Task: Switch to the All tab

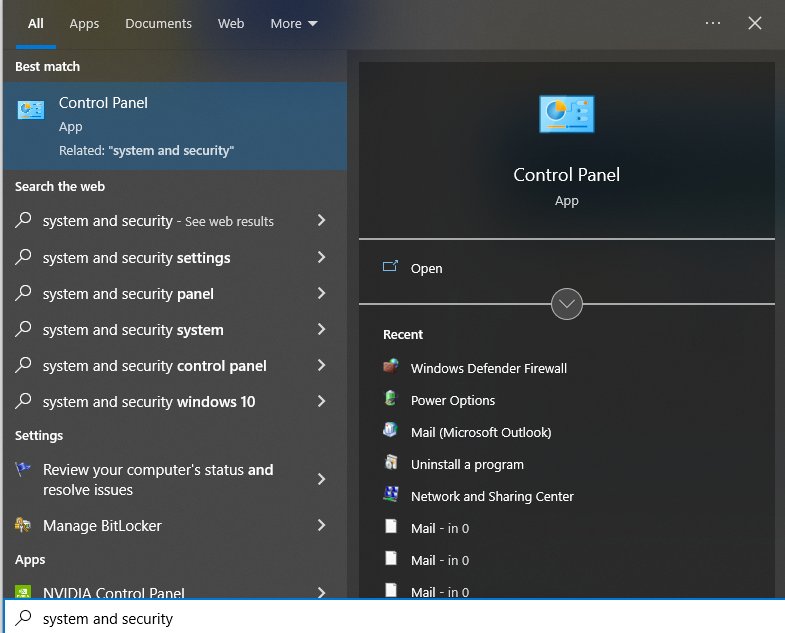Action: point(36,24)
